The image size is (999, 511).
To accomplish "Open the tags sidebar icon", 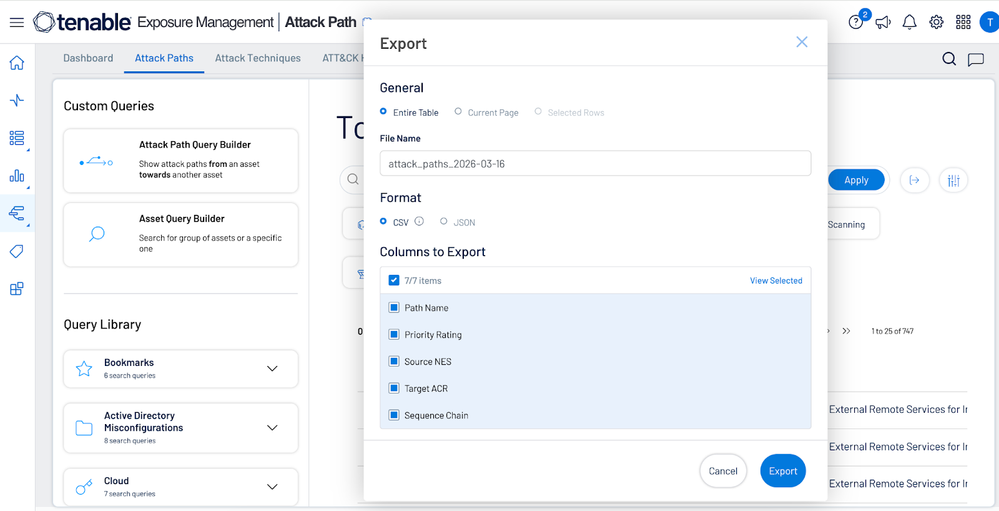I will tap(17, 251).
